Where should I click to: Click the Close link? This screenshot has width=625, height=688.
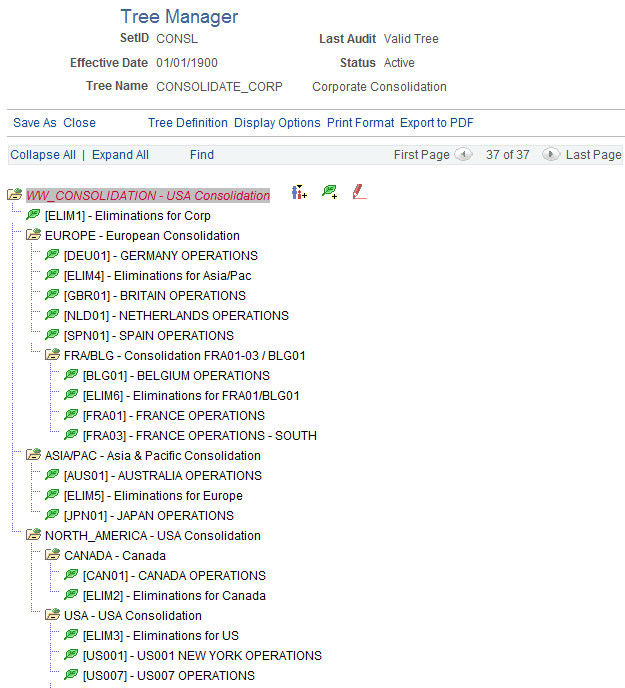click(x=79, y=123)
